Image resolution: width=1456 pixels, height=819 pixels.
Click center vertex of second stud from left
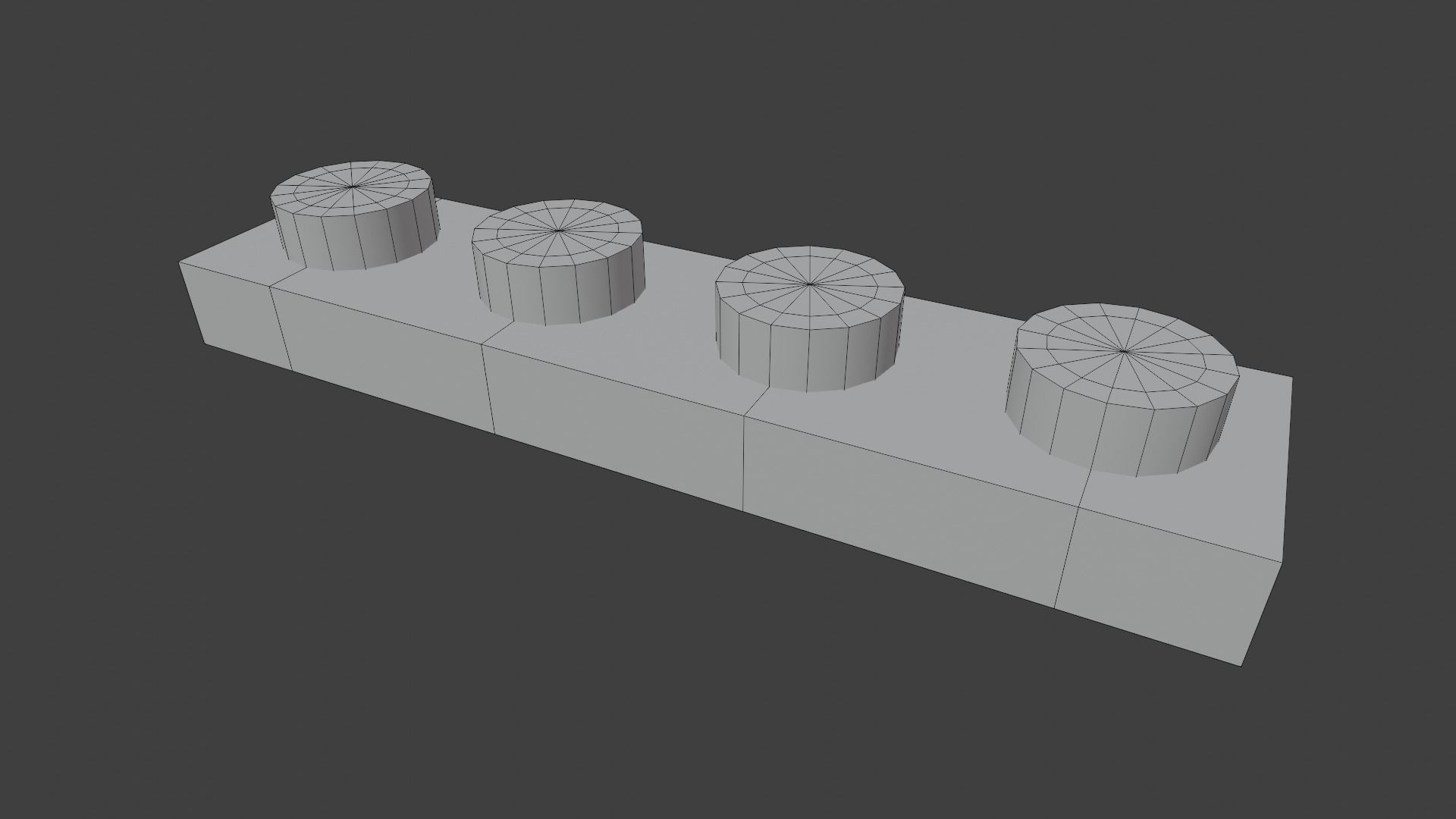click(x=559, y=230)
